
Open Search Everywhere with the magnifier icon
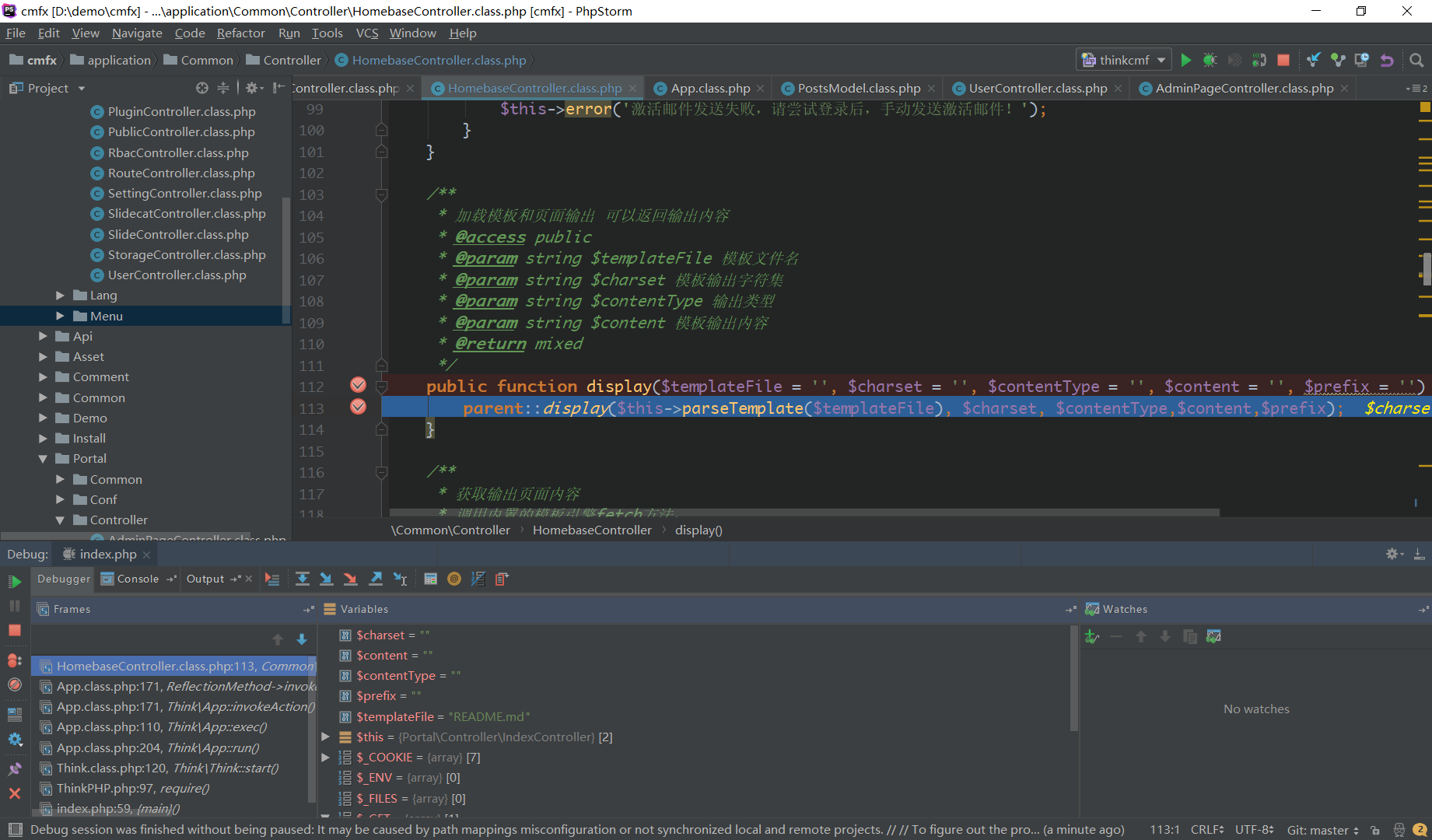[x=1416, y=60]
